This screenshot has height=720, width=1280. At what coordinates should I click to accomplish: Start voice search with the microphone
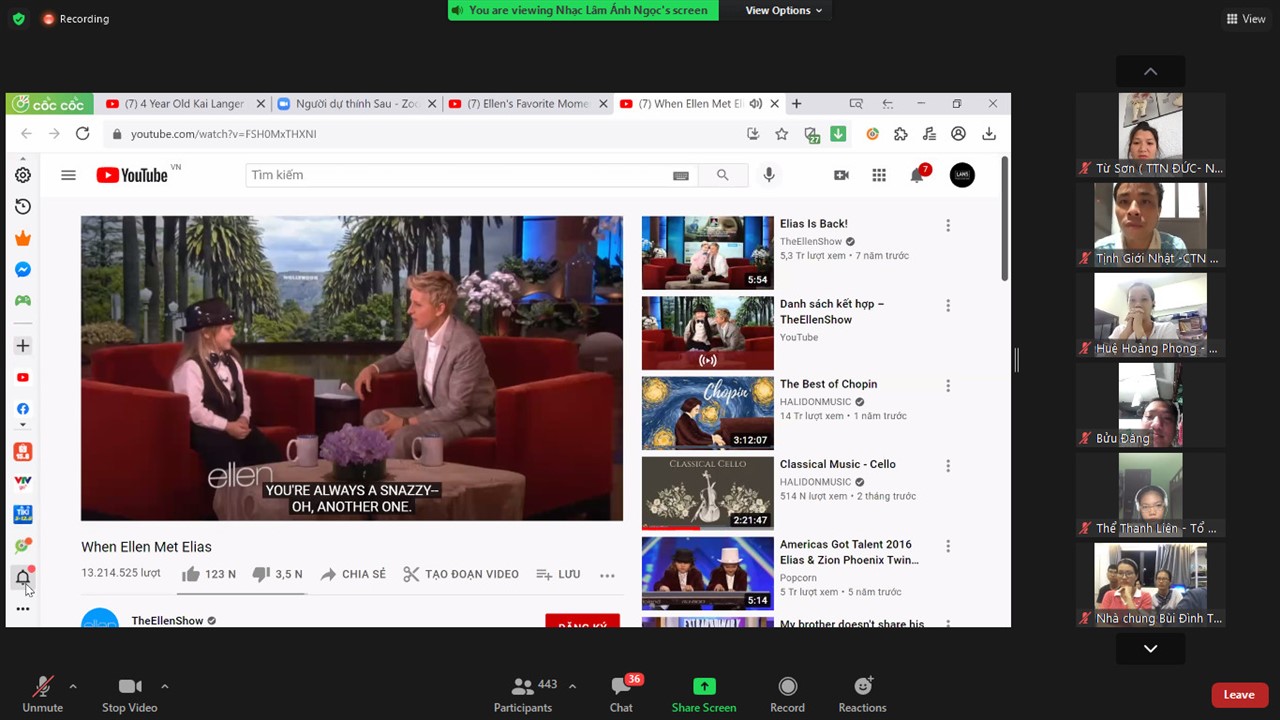[769, 175]
